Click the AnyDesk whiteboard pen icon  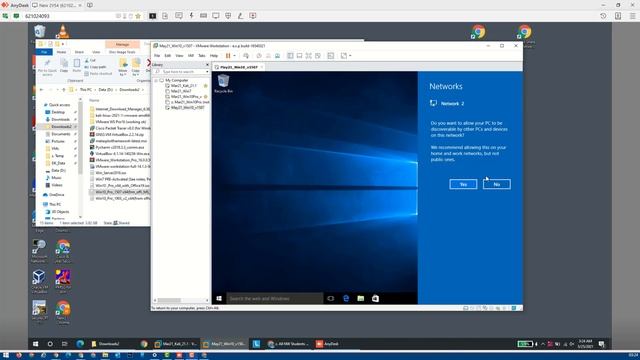[x=240, y=16]
